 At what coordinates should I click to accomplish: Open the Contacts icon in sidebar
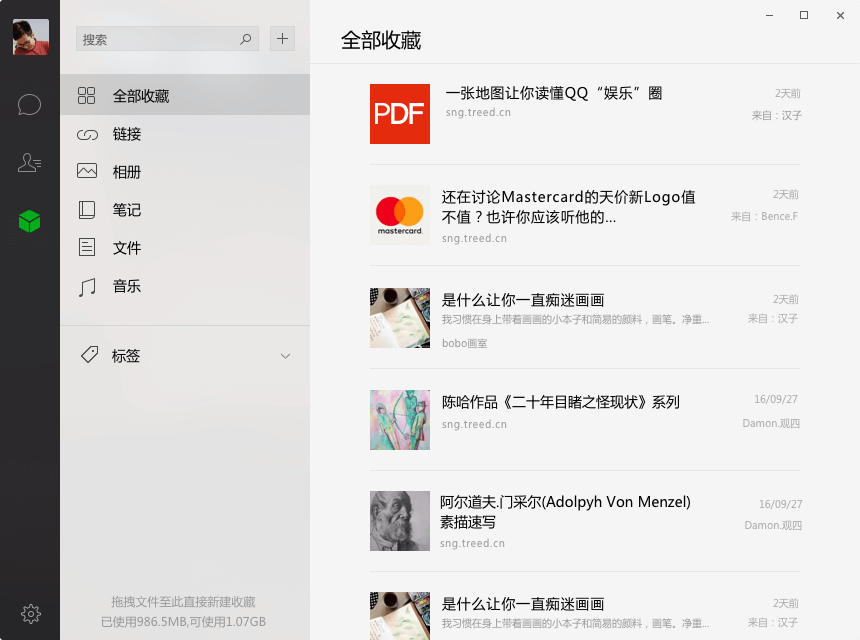[x=29, y=162]
